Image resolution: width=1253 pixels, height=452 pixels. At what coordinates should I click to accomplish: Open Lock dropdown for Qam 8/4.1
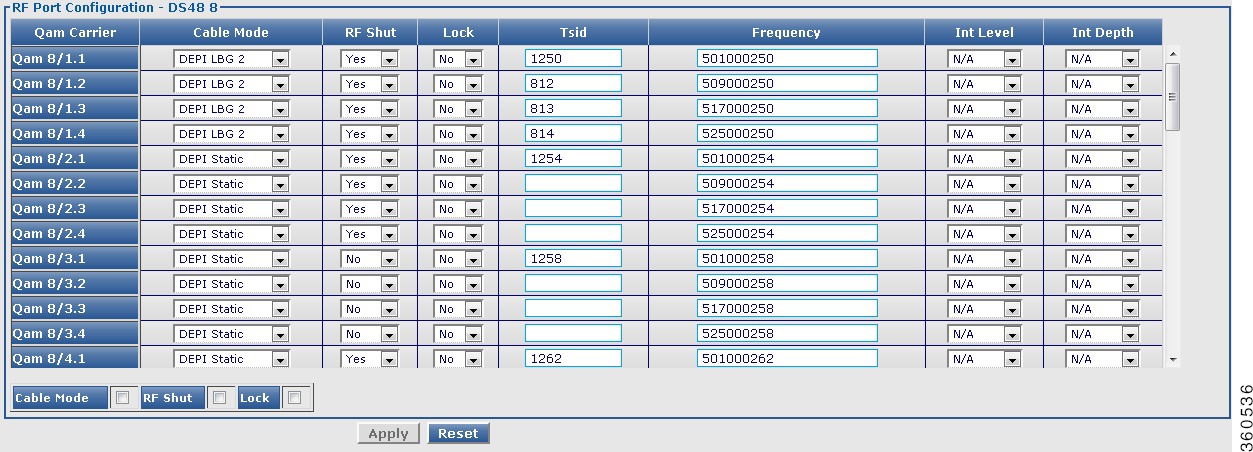(458, 359)
